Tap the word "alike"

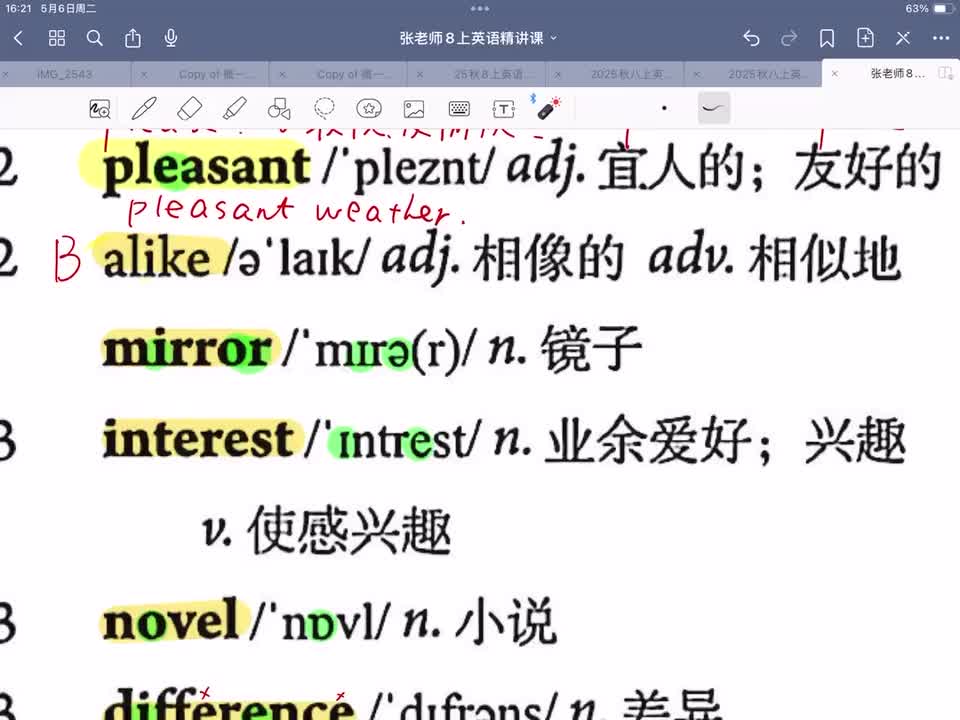point(157,258)
